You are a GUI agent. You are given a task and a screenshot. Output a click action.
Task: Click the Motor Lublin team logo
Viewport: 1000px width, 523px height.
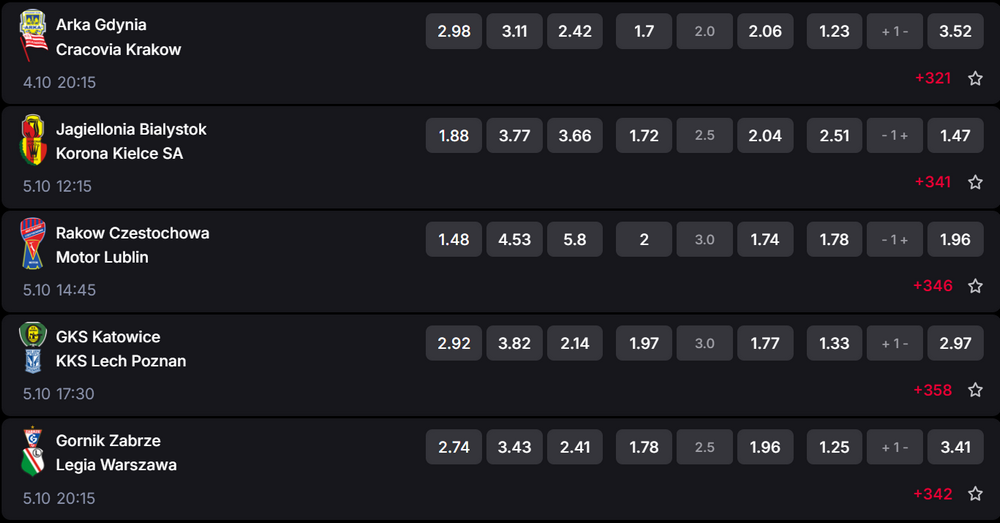tap(33, 257)
